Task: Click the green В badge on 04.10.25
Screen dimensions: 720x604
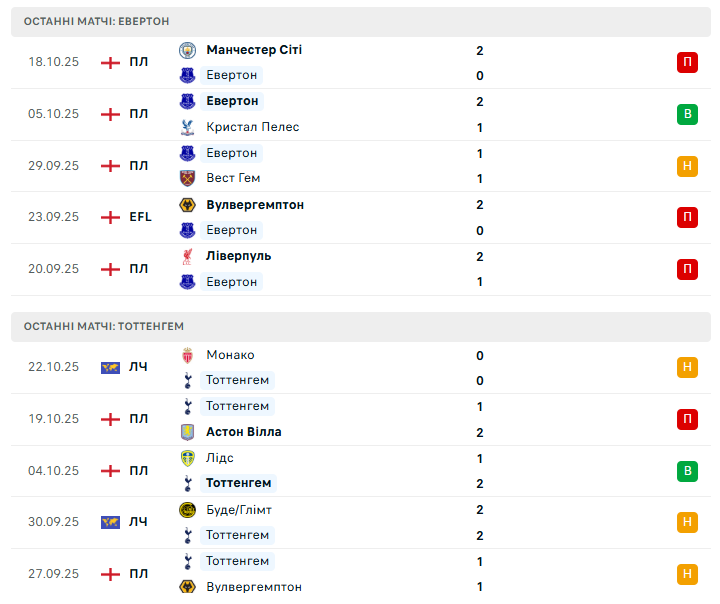Action: [687, 471]
